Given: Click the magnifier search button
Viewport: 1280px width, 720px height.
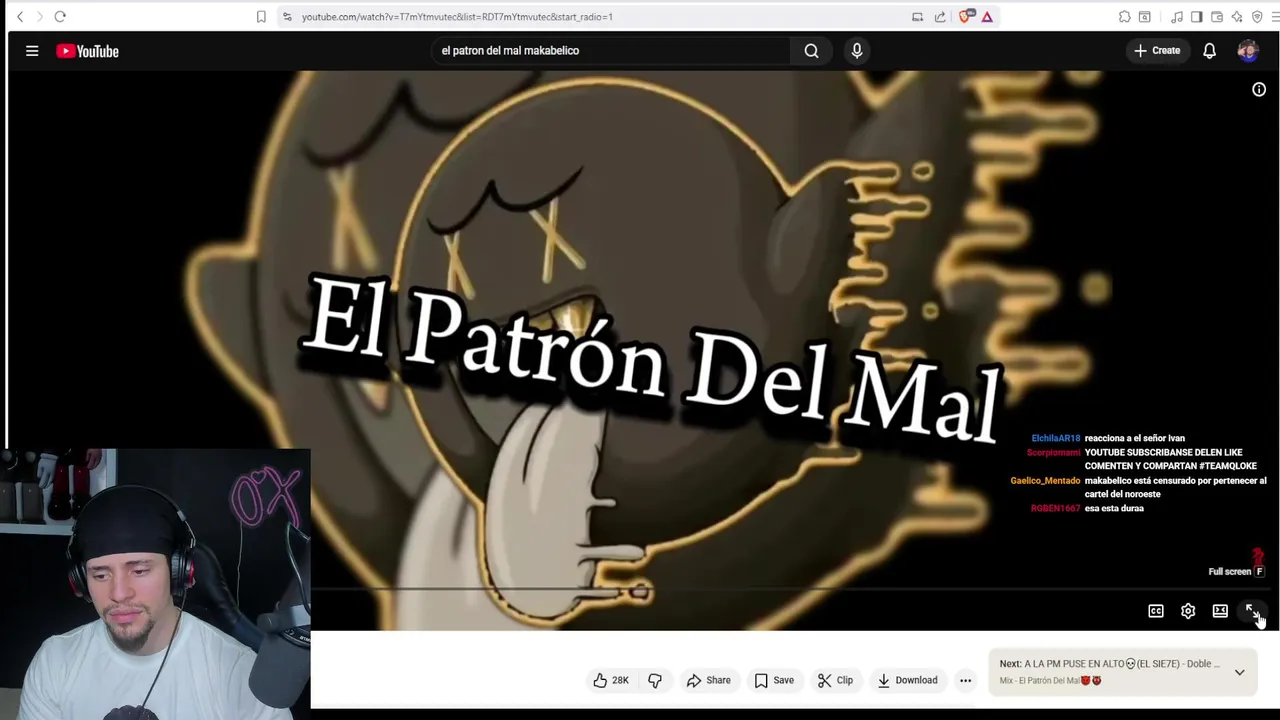Looking at the screenshot, I should (x=811, y=51).
